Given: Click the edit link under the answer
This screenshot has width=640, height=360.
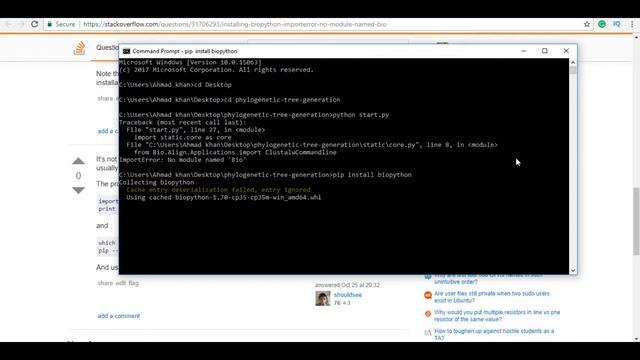Looking at the screenshot, I should [x=120, y=283].
